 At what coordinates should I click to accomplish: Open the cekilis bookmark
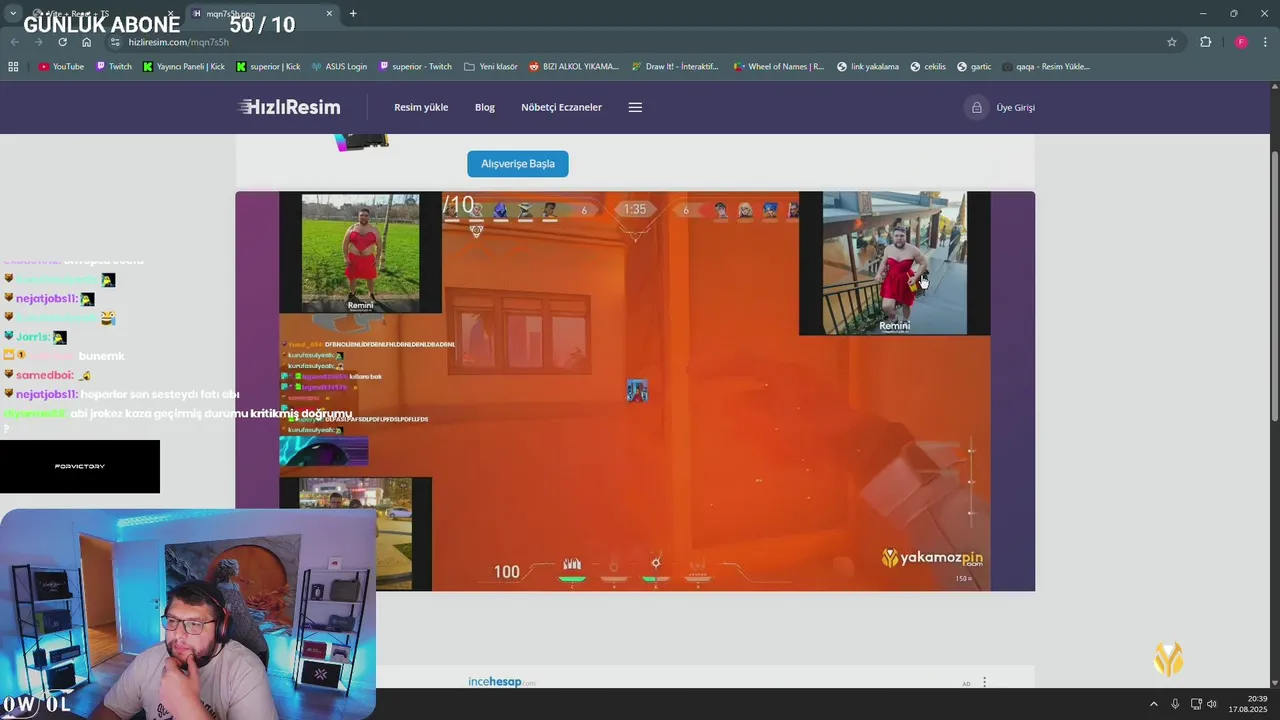pyautogui.click(x=927, y=67)
